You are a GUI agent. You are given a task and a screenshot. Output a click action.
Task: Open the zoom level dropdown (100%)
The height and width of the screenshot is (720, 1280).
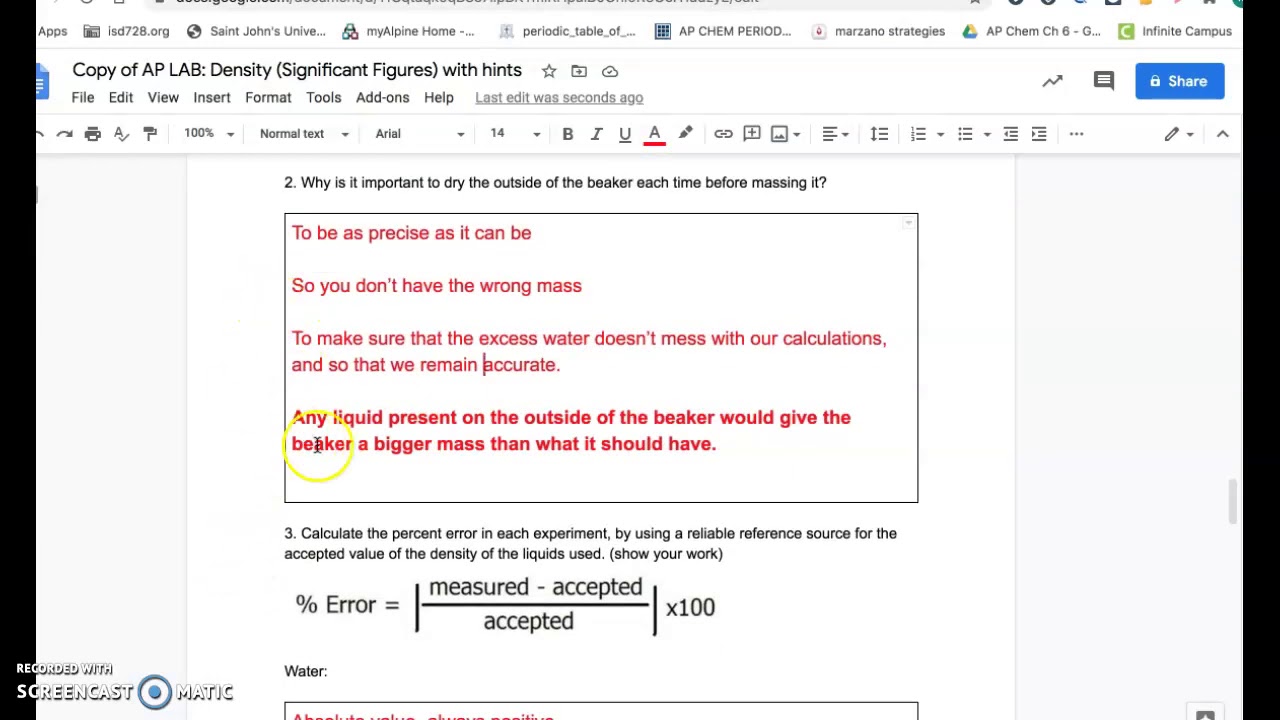point(208,134)
